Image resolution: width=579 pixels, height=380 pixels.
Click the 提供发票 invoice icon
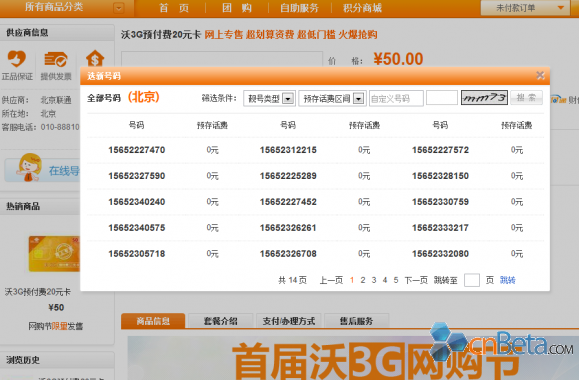[x=55, y=59]
